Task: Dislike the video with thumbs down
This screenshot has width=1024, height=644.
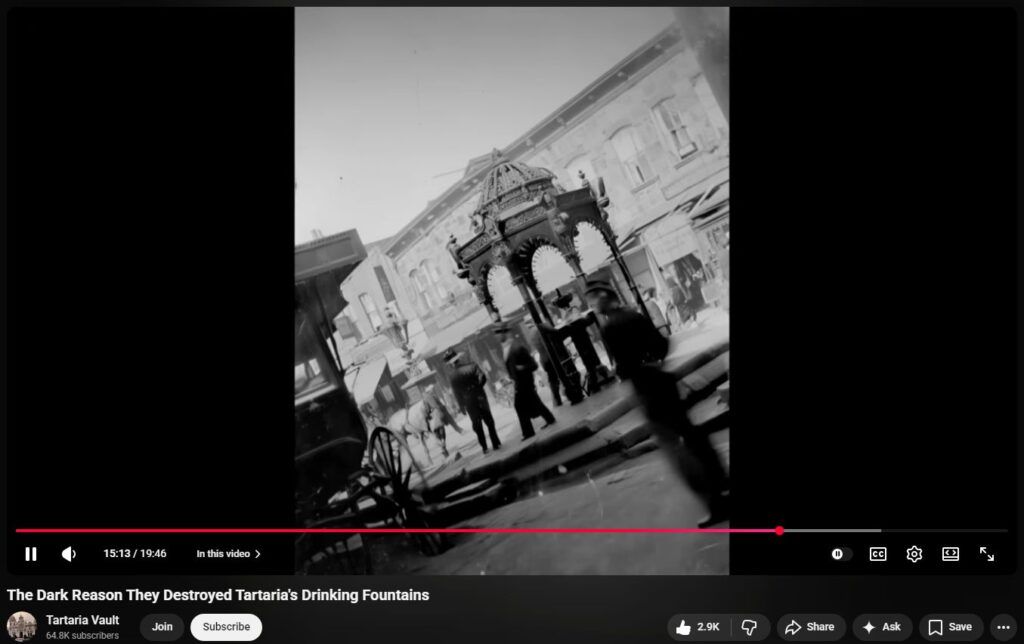Action: pos(749,627)
